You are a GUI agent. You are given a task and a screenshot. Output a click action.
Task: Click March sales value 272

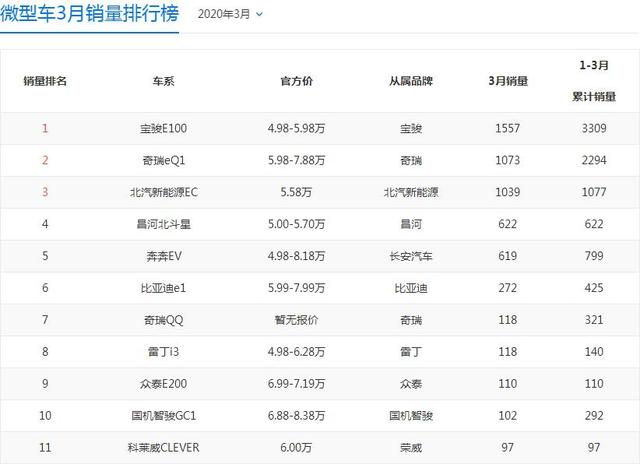click(x=507, y=288)
